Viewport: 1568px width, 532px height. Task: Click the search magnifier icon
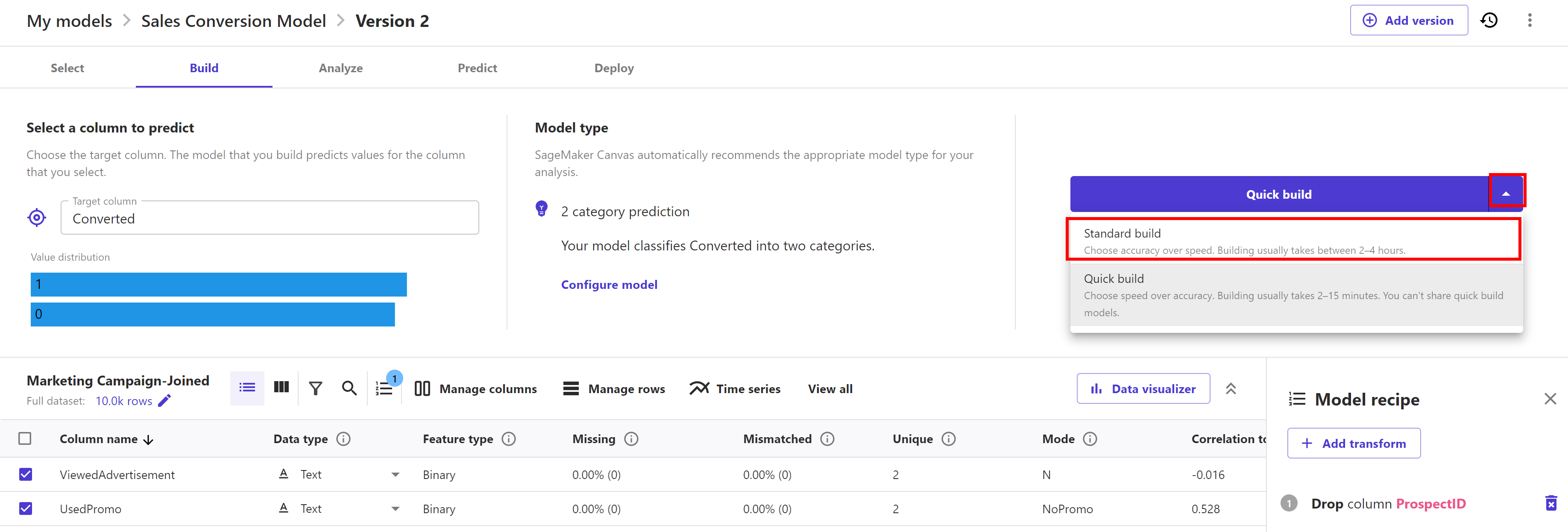click(349, 388)
